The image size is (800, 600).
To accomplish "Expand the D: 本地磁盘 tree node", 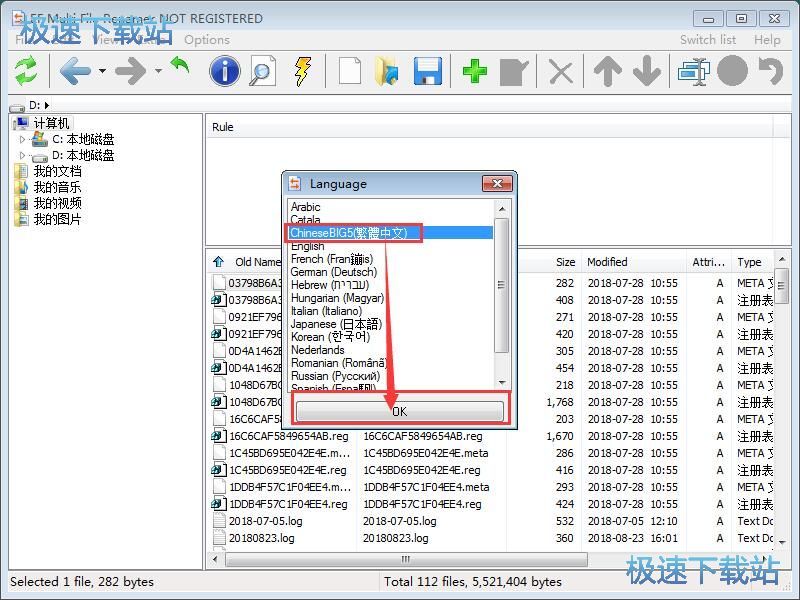I will pyautogui.click(x=22, y=155).
